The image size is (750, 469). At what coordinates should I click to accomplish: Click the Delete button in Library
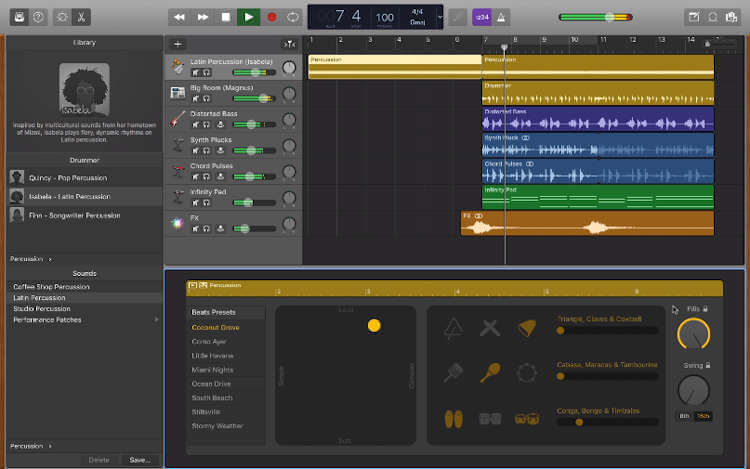(99, 460)
